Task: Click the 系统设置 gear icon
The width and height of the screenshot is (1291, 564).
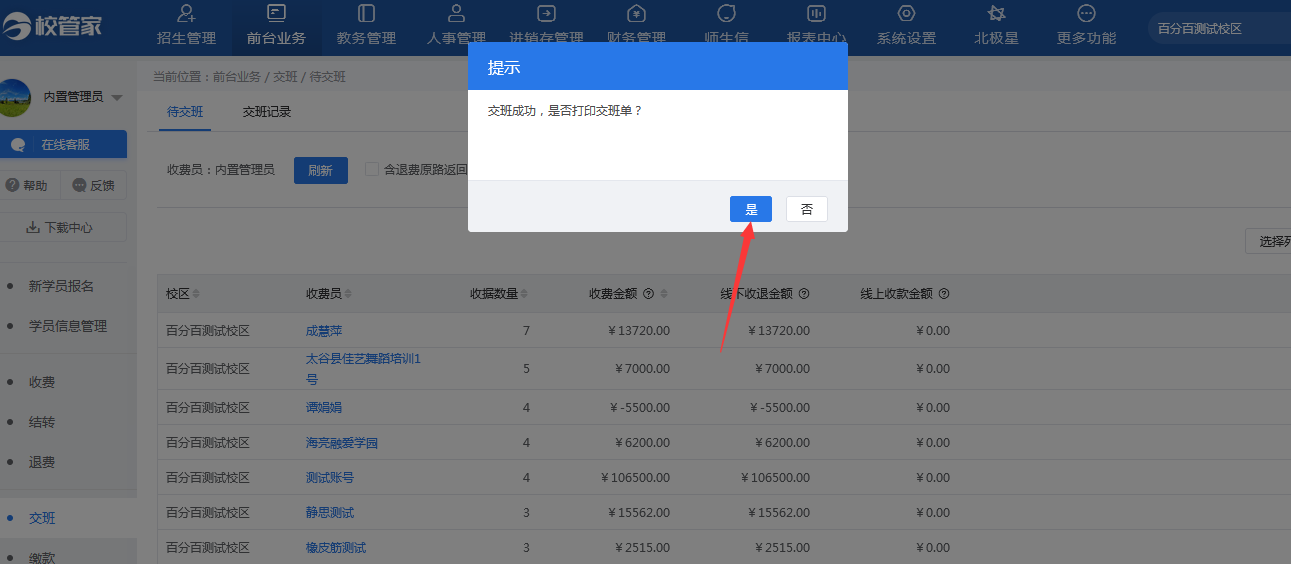Action: [906, 13]
